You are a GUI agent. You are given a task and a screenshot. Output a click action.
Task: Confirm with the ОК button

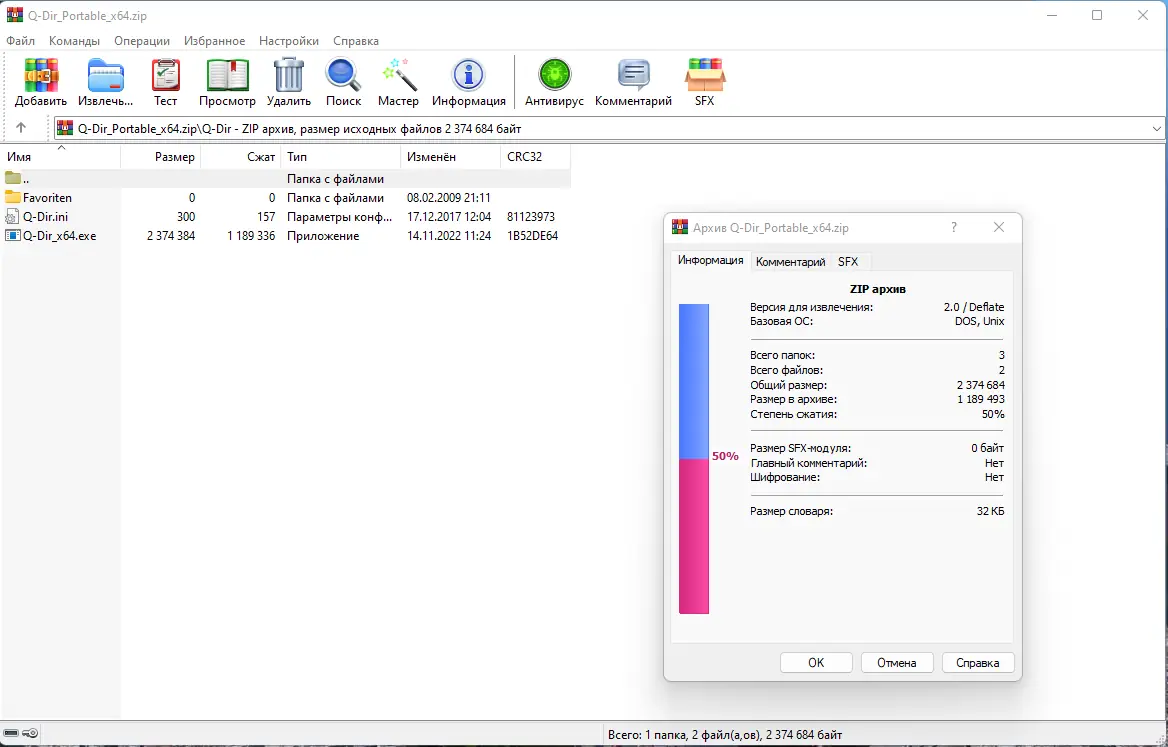816,662
